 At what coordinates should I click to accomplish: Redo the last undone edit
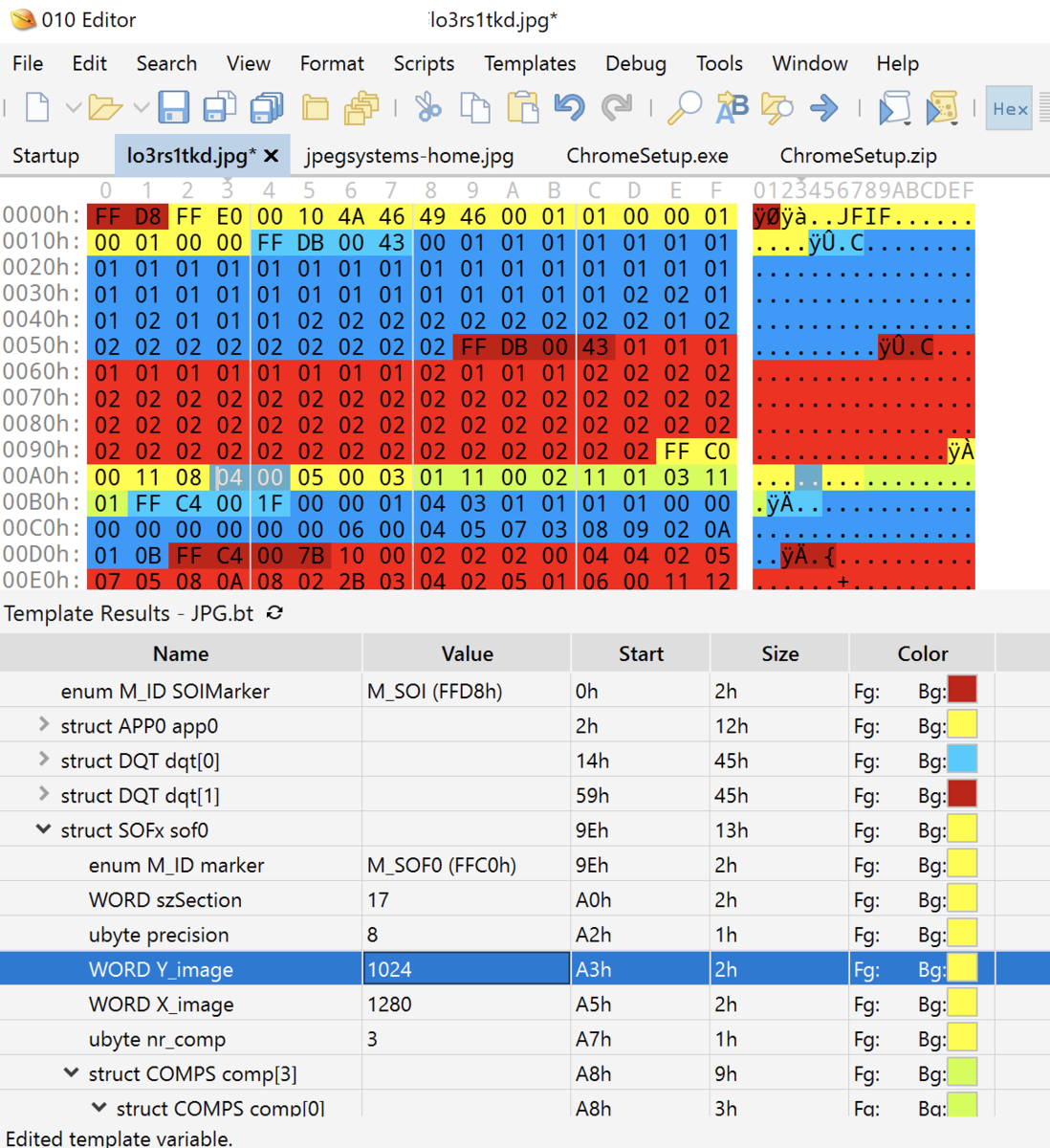pyautogui.click(x=617, y=107)
